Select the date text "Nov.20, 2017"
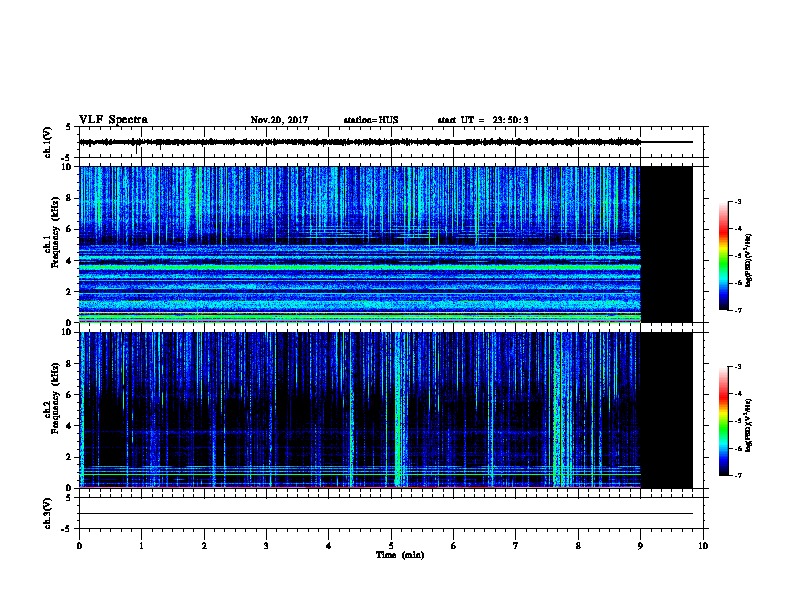Image resolution: width=792 pixels, height=612 pixels. pyautogui.click(x=279, y=120)
